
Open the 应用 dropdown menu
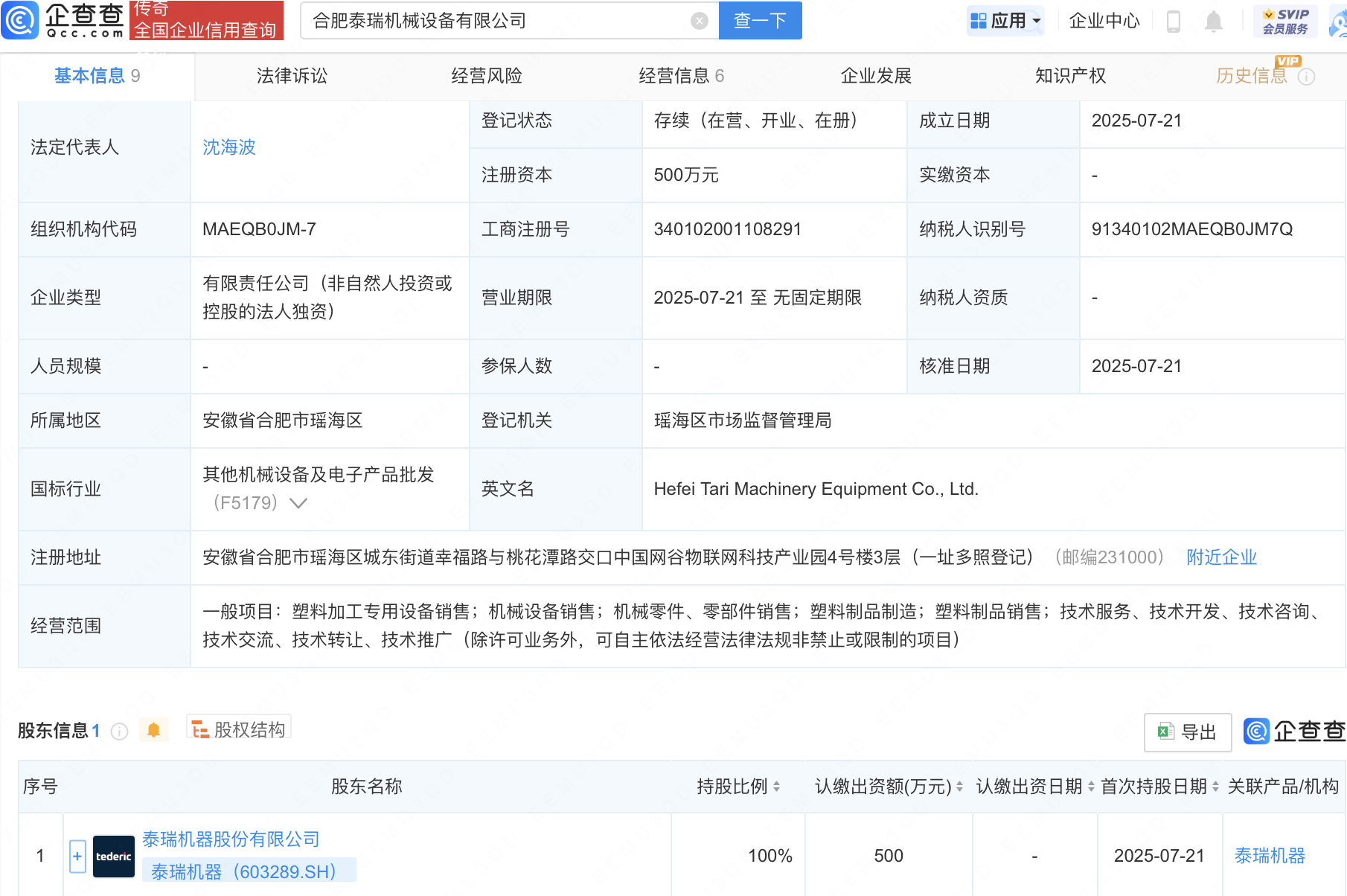pyautogui.click(x=1006, y=21)
